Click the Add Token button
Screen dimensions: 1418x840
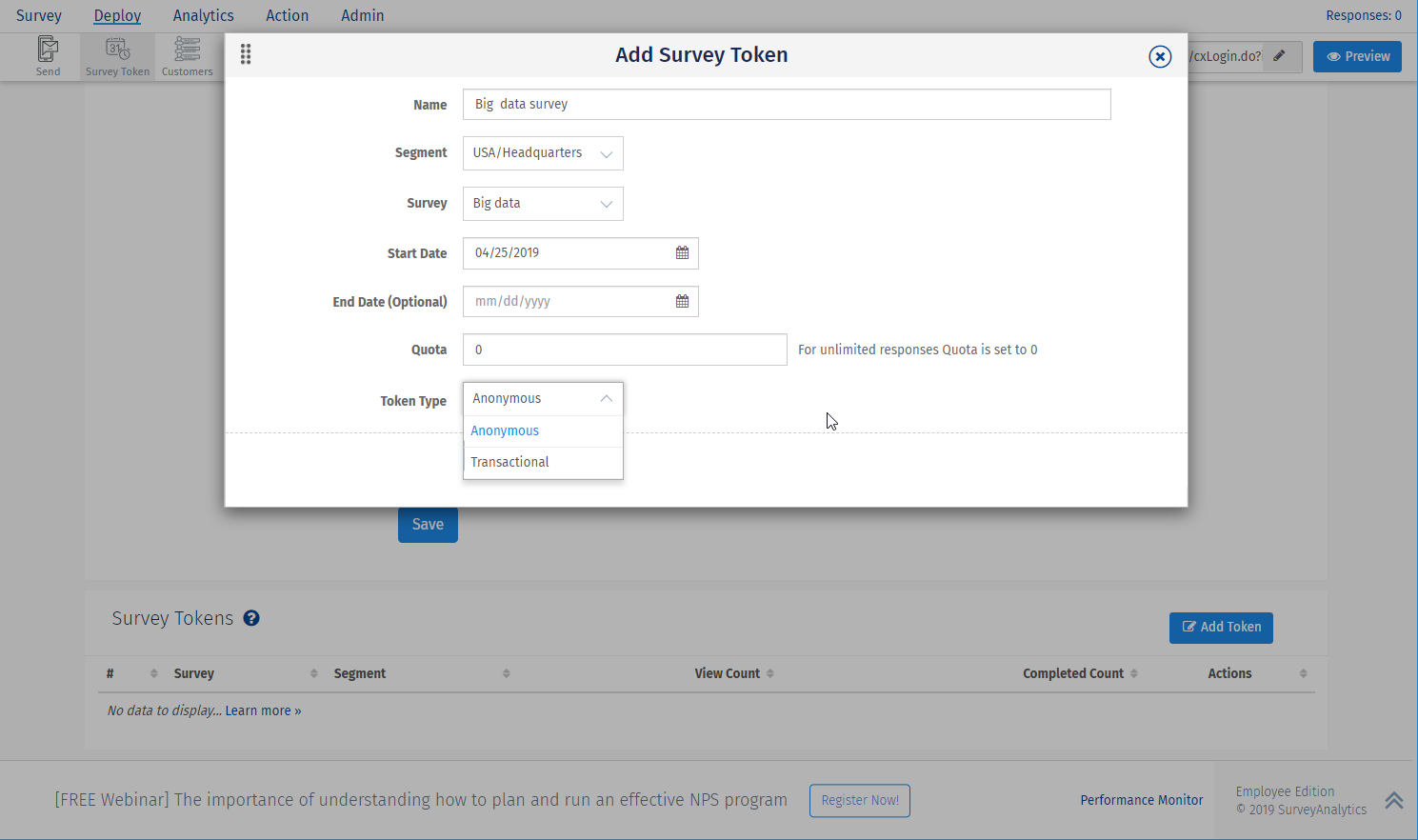pos(1221,627)
